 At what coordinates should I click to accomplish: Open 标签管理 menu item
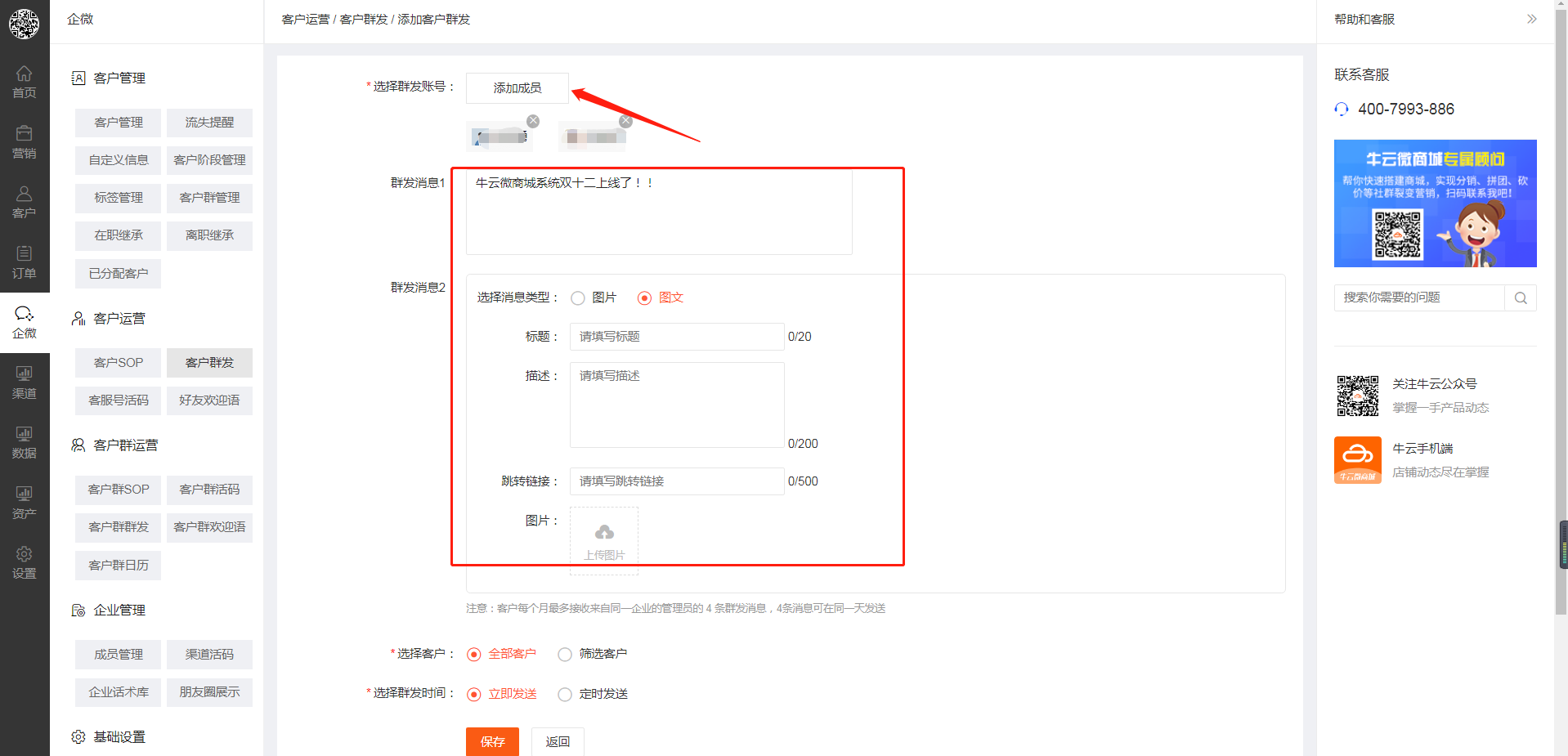[118, 198]
